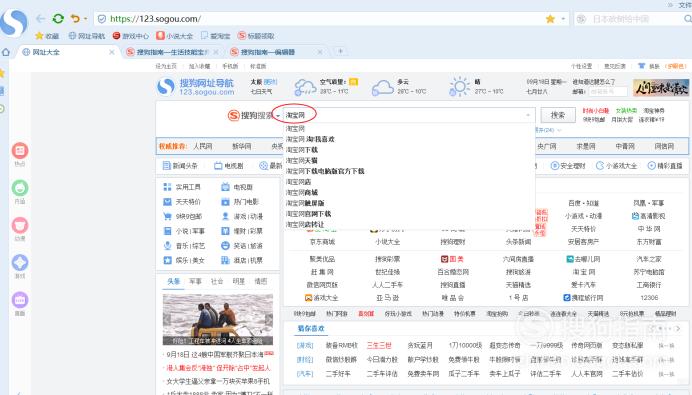Click the home icon left of tabs

click(6, 52)
